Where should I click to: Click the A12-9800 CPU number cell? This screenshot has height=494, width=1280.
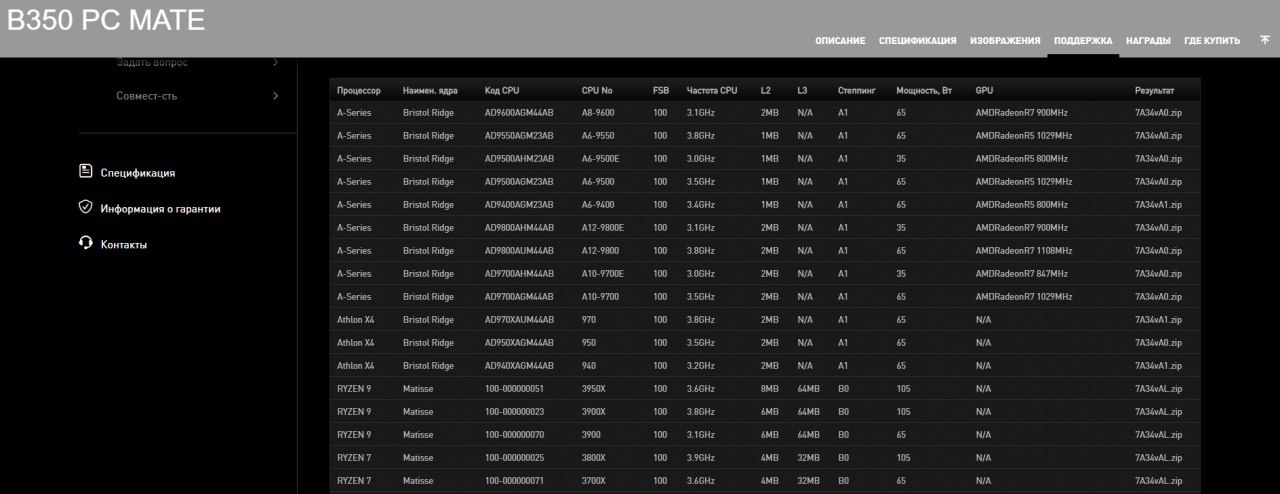click(601, 251)
